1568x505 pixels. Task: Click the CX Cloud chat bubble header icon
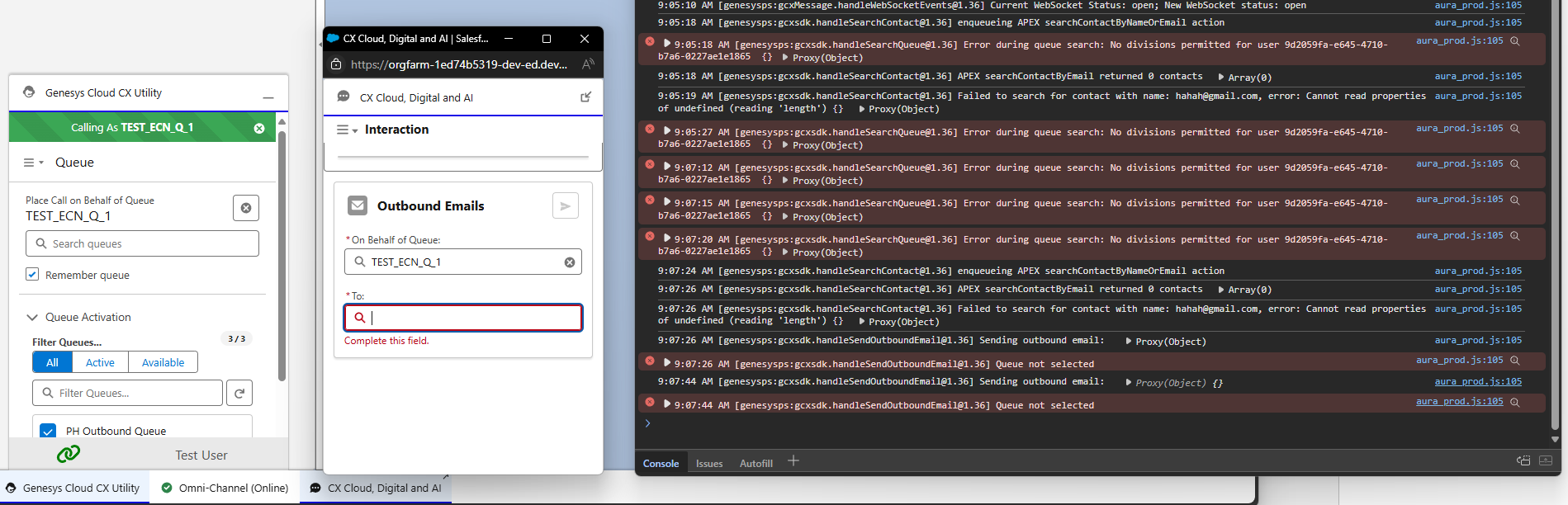343,97
